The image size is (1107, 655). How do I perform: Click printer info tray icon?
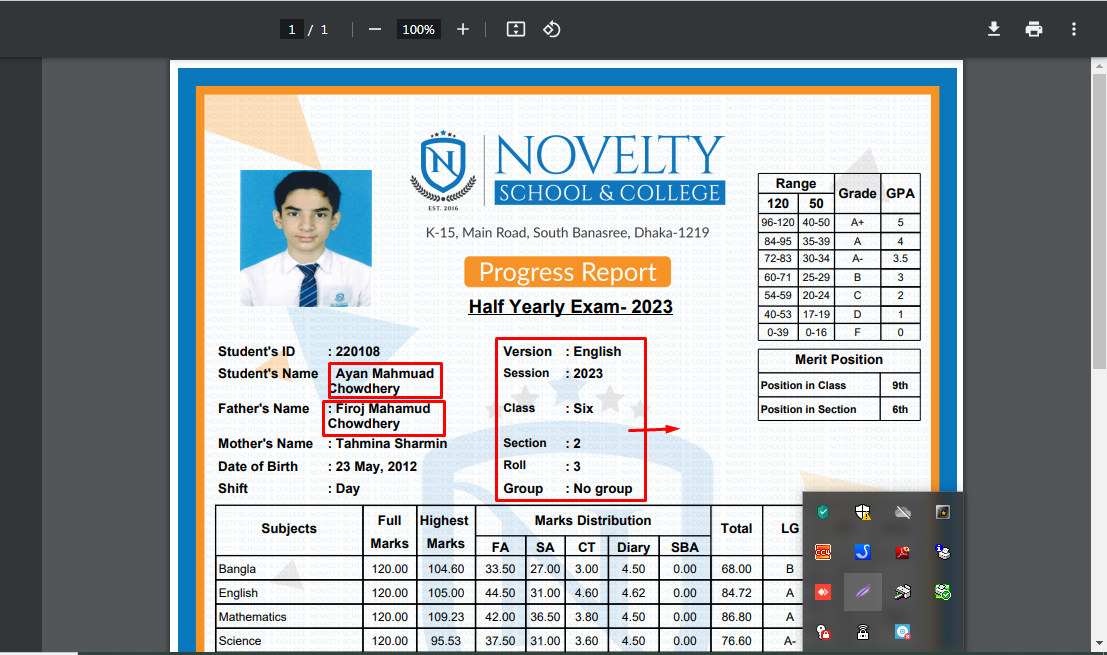click(x=943, y=552)
